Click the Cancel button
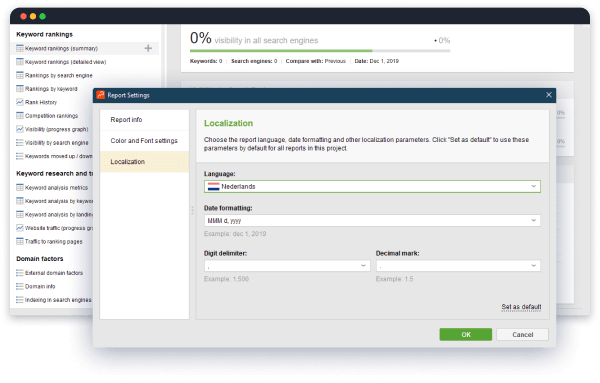 [x=522, y=334]
